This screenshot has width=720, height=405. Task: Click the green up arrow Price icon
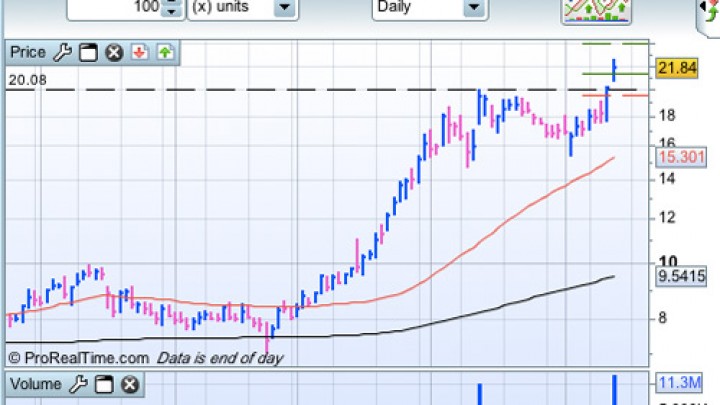click(x=165, y=52)
